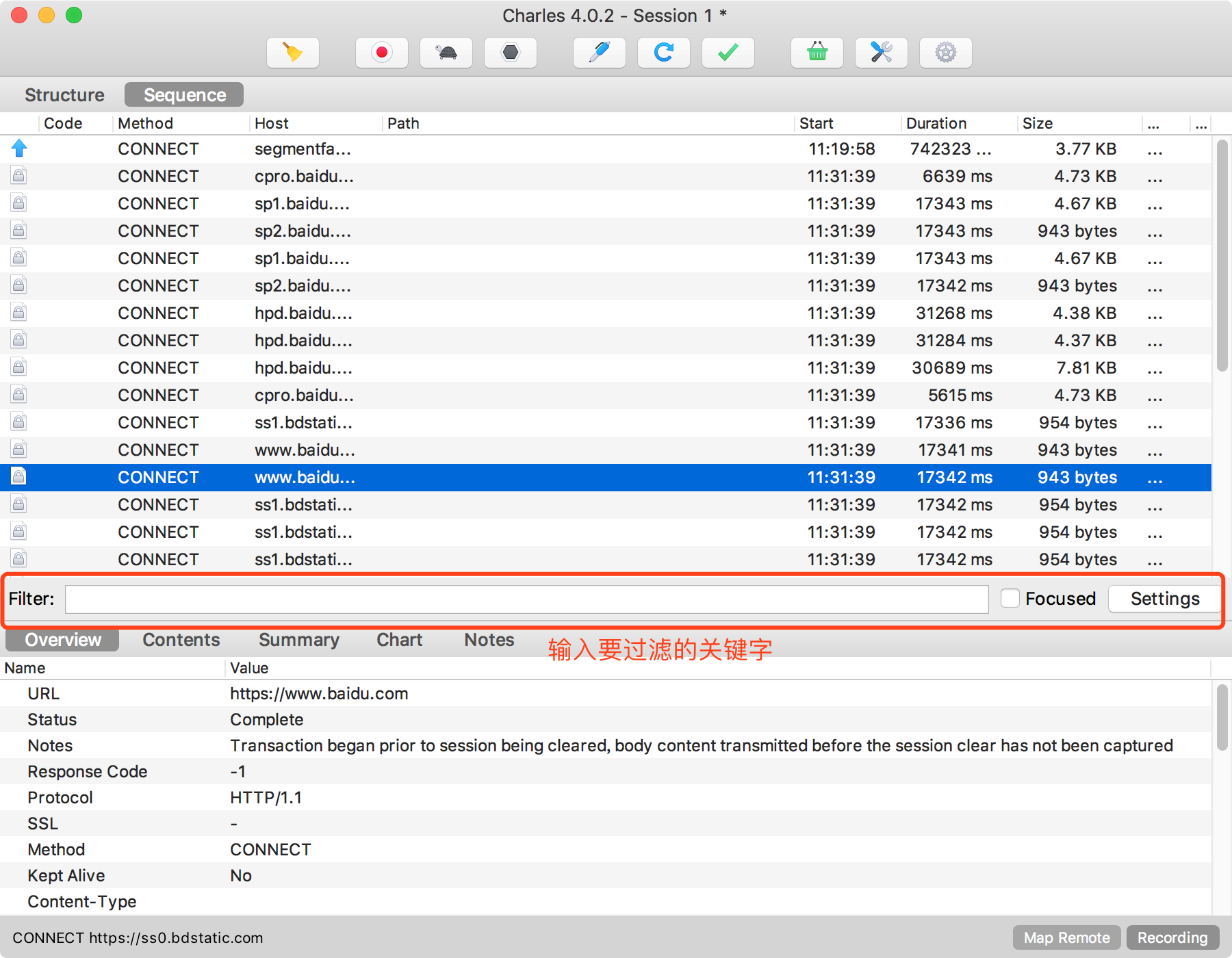1232x958 pixels.
Task: Click the Map Remote status button
Action: pos(1066,937)
